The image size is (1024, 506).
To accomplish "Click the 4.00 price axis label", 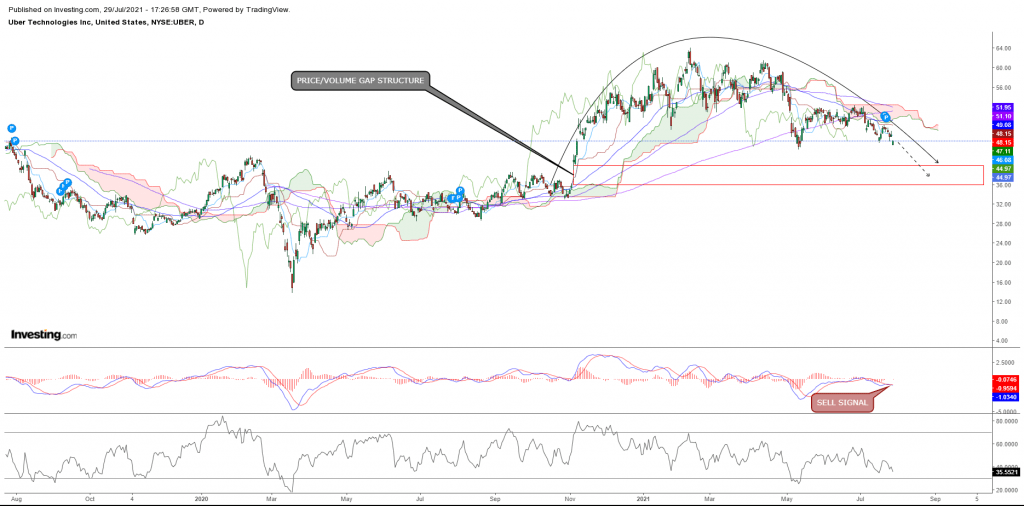I will [1004, 340].
